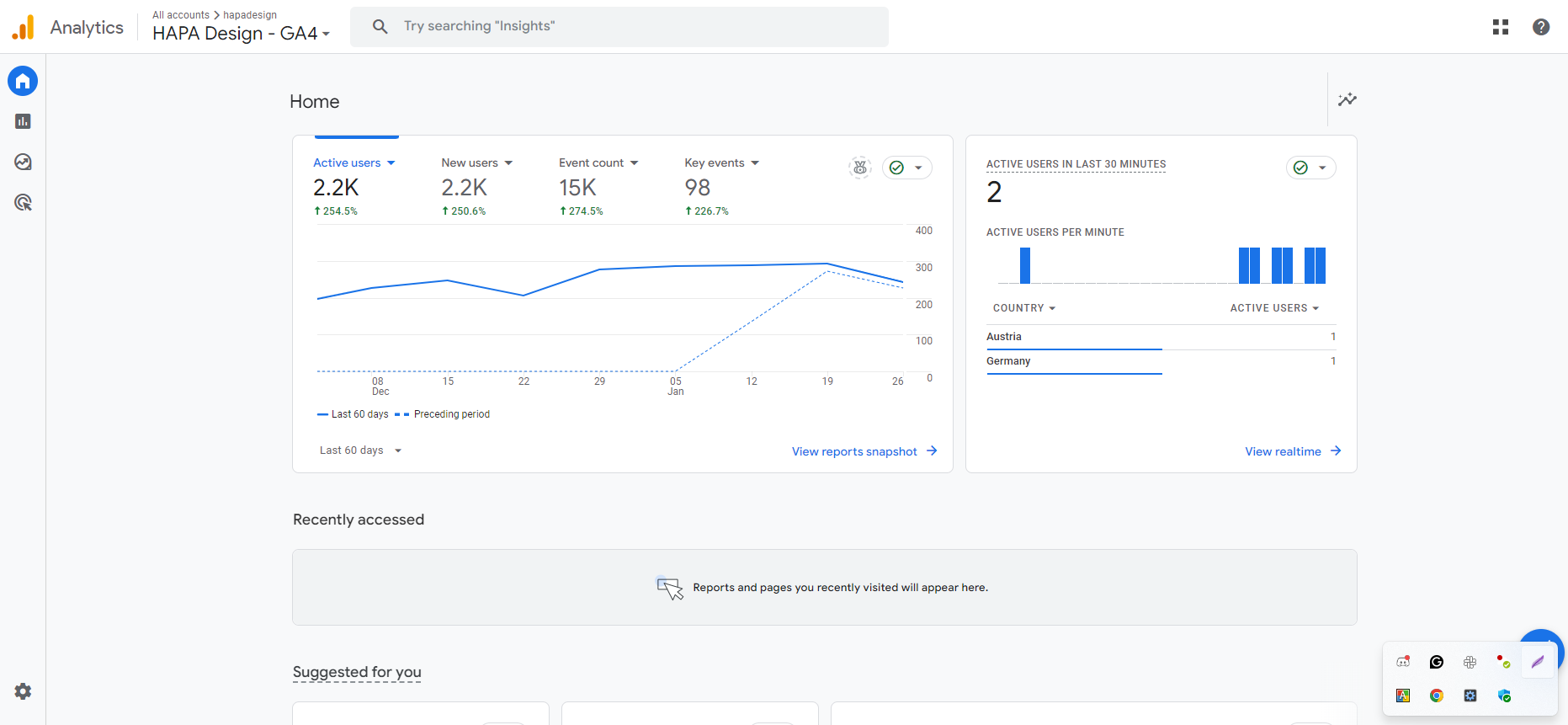Image resolution: width=1568 pixels, height=725 pixels.
Task: Click the 15K Event count value
Action: [x=577, y=187]
